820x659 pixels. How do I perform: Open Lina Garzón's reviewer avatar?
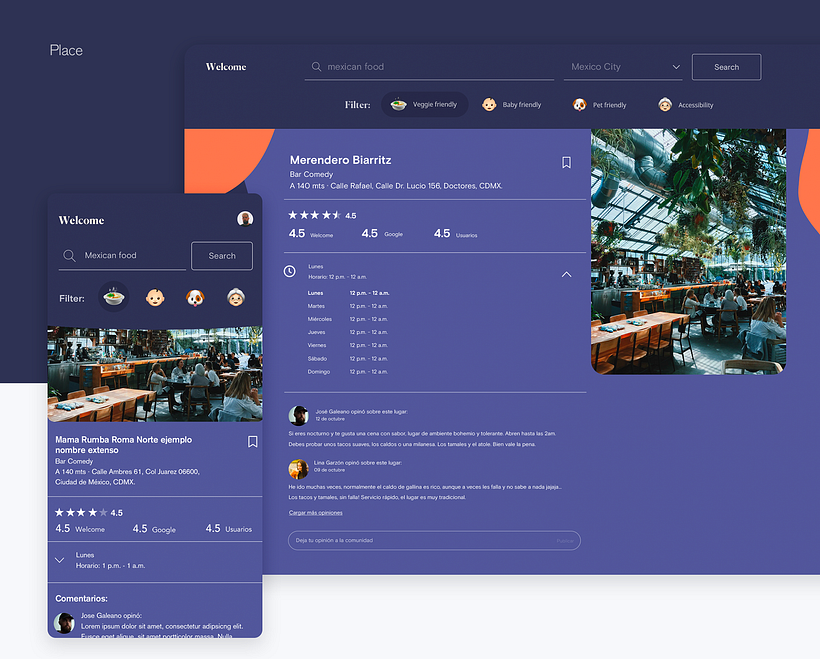(x=298, y=469)
